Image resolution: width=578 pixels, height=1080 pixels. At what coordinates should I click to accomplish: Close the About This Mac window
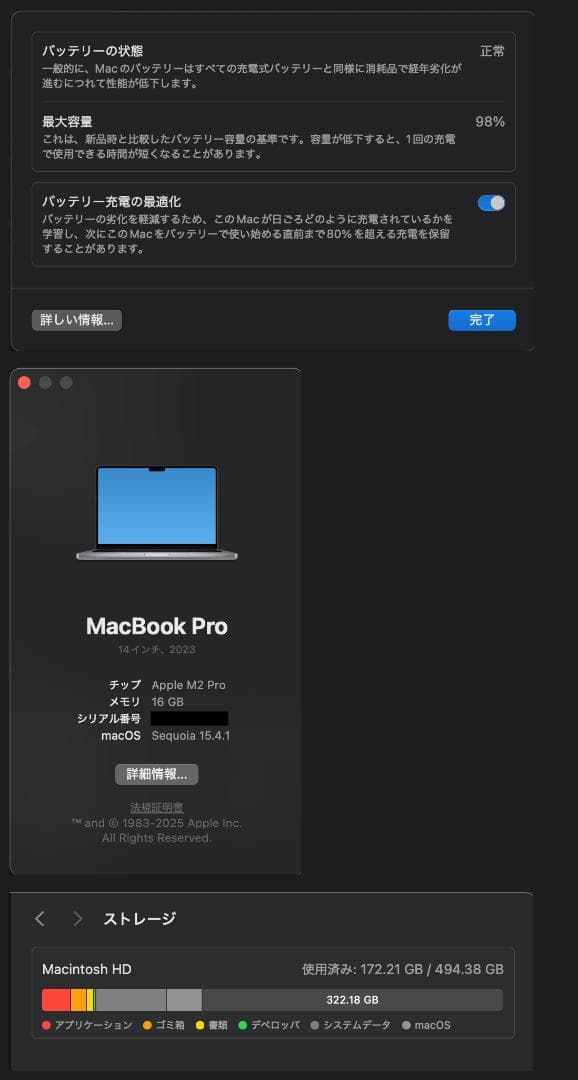pyautogui.click(x=24, y=383)
